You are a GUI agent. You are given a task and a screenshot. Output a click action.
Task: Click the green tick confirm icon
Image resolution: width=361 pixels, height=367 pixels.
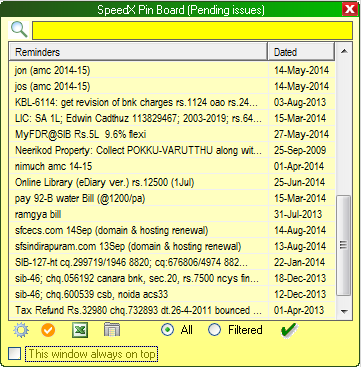click(289, 330)
